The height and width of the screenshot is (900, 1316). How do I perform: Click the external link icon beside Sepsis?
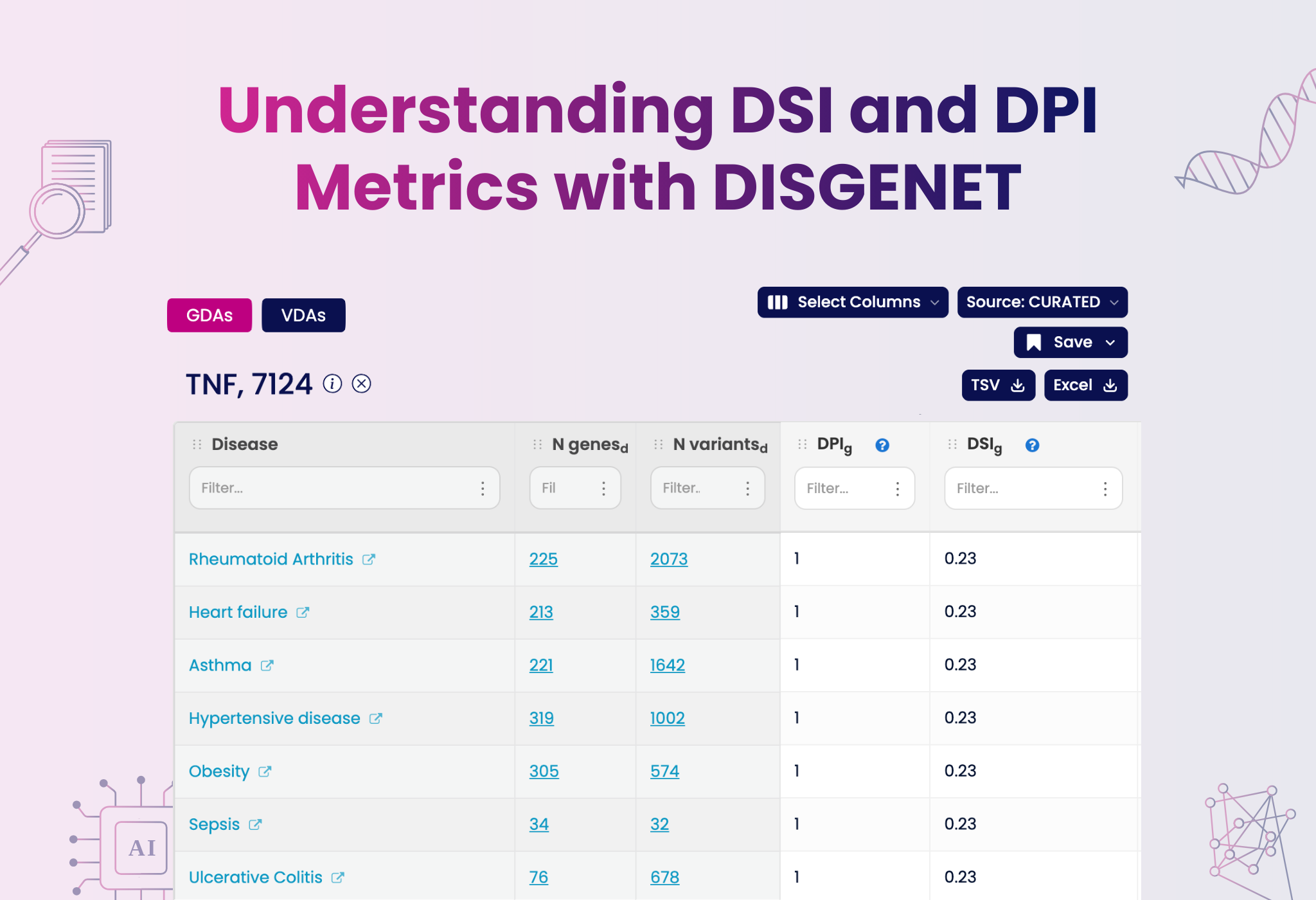(x=254, y=825)
